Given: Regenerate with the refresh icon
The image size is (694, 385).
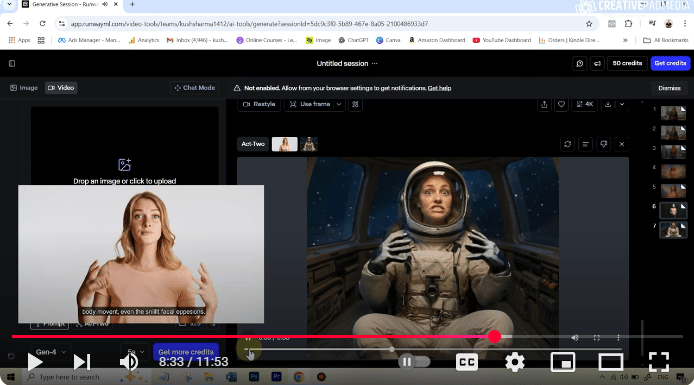Looking at the screenshot, I should [x=567, y=144].
